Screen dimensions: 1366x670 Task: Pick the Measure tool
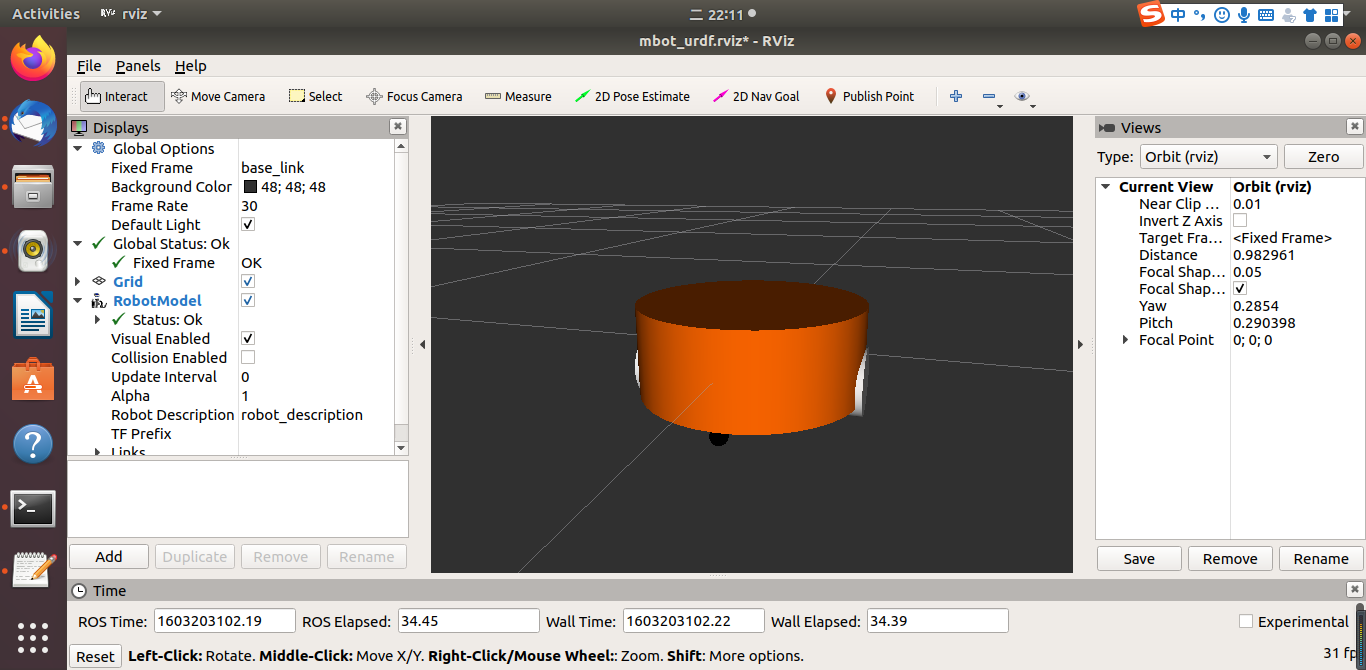[518, 96]
